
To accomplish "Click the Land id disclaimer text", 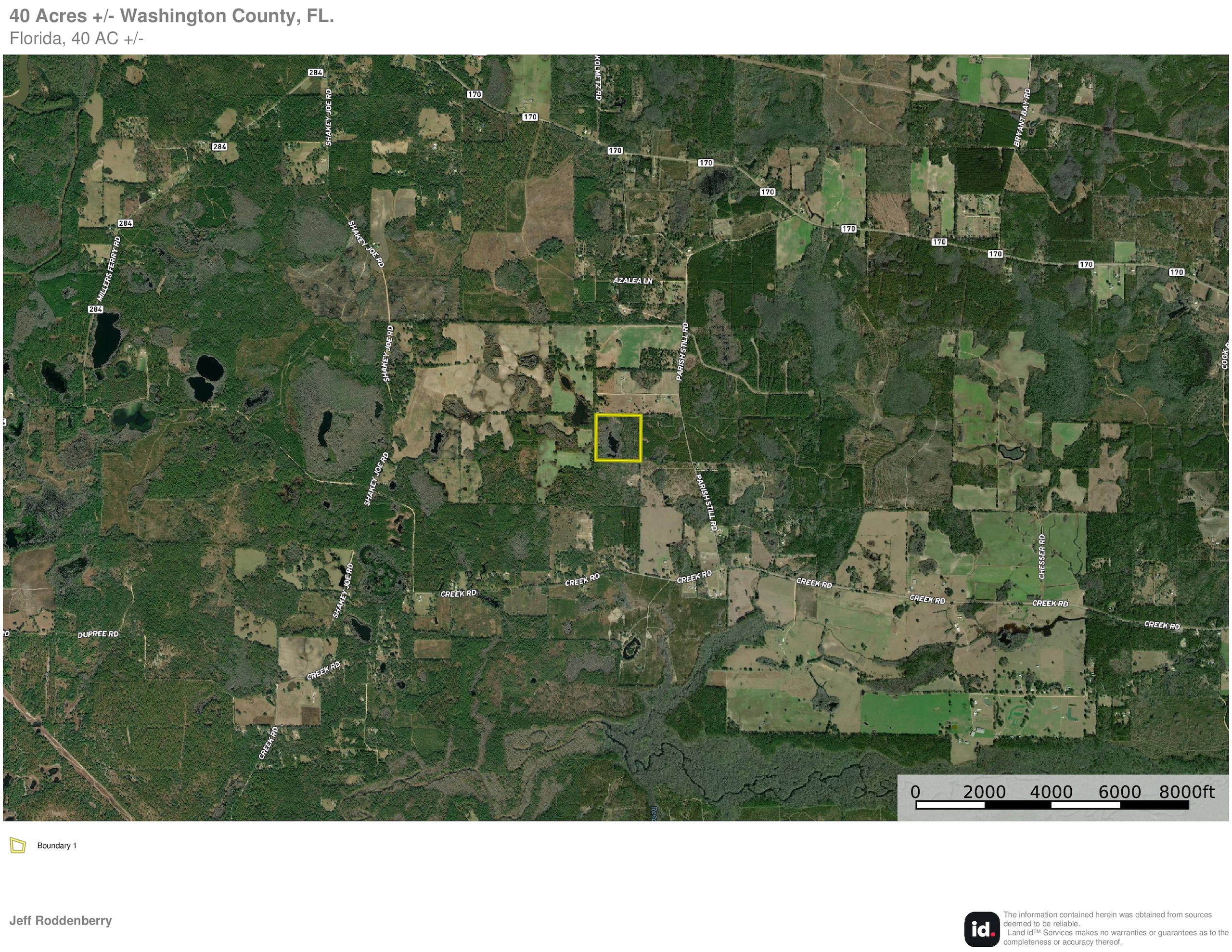I will pyautogui.click(x=1114, y=928).
